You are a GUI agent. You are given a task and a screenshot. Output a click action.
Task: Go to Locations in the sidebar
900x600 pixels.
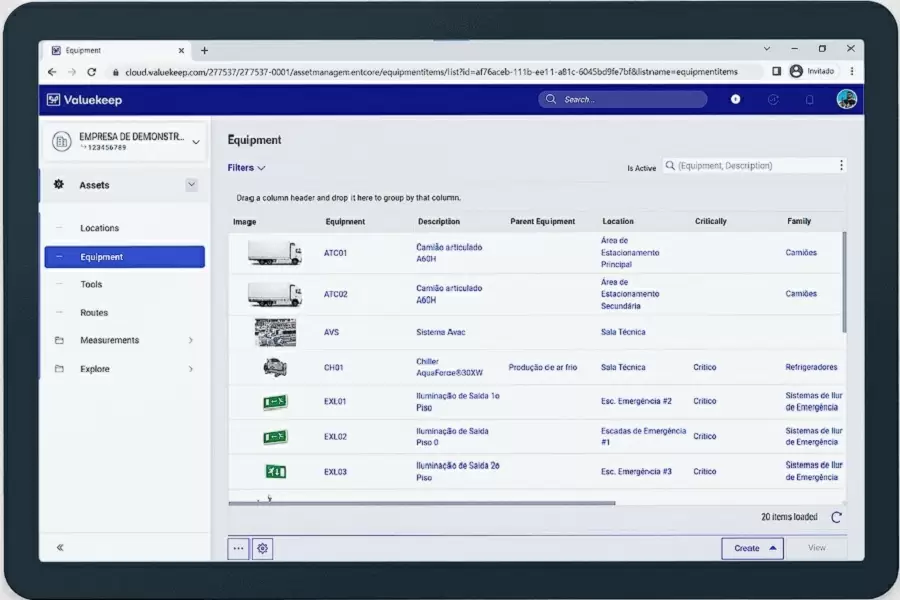99,228
